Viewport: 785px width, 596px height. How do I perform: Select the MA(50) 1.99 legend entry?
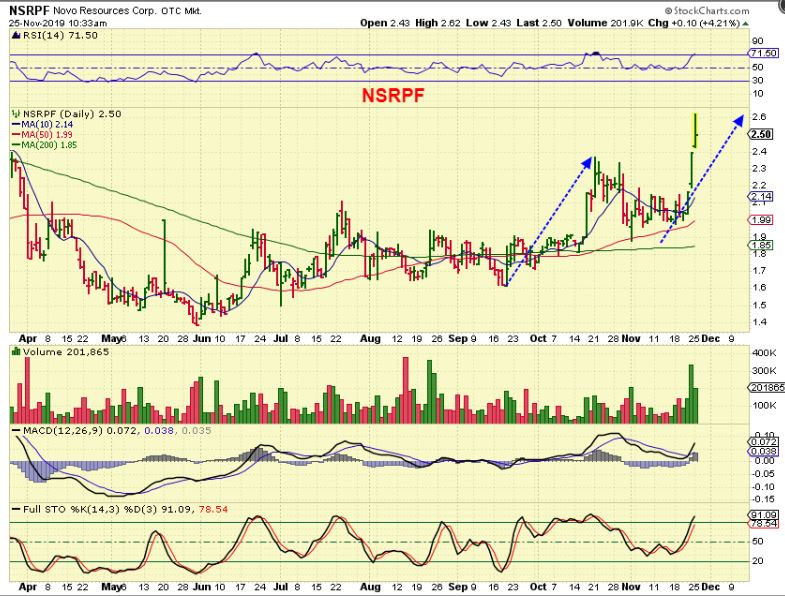point(43,134)
